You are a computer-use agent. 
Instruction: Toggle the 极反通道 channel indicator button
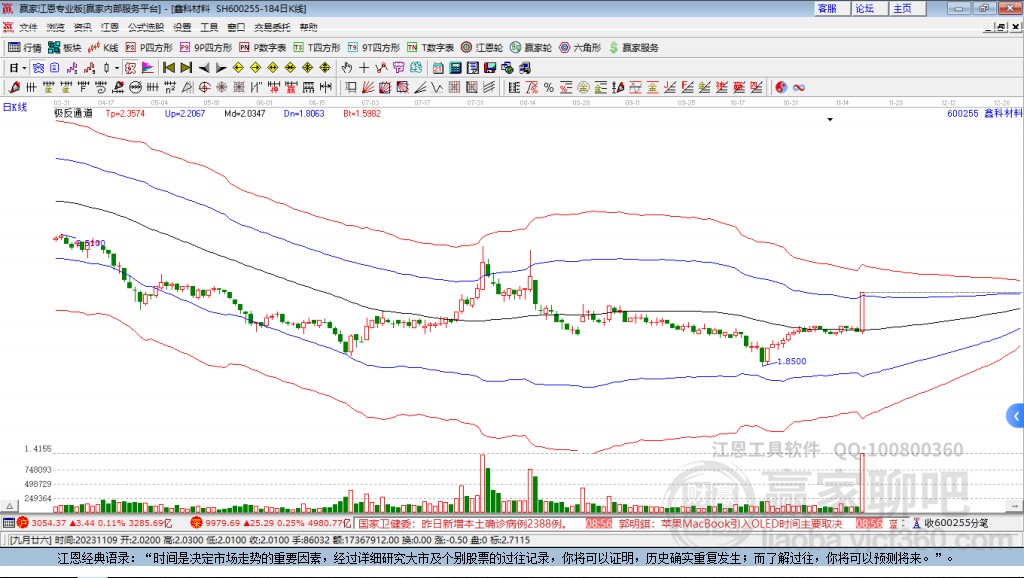point(131,68)
